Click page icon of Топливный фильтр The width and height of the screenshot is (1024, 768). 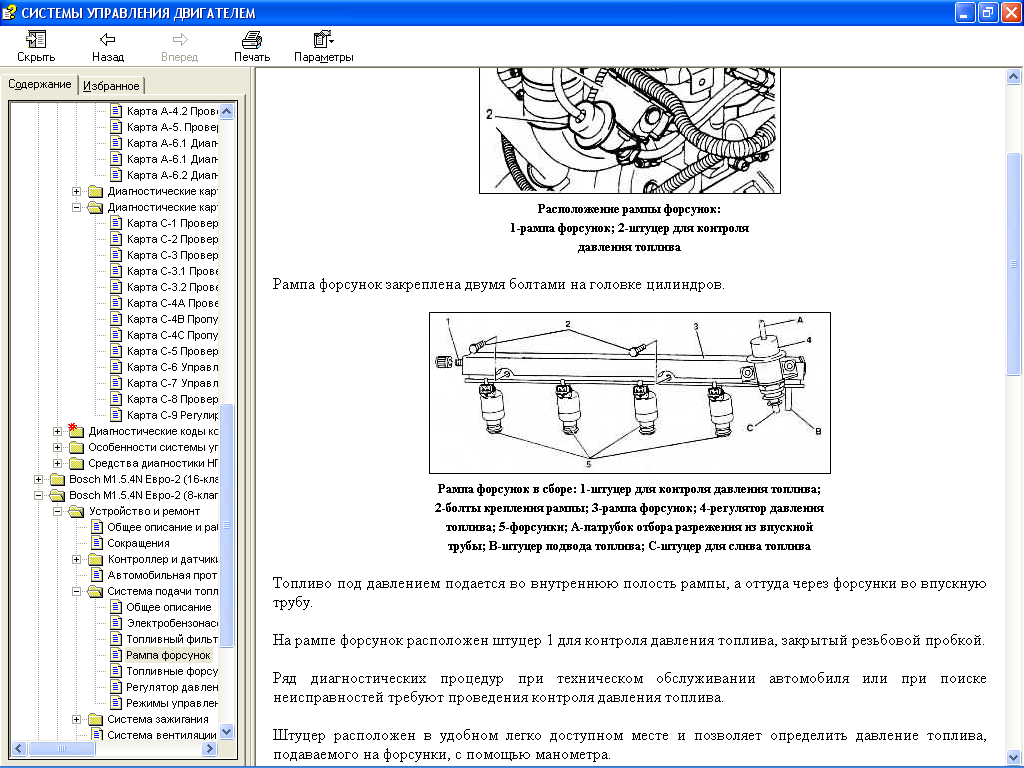click(x=116, y=639)
